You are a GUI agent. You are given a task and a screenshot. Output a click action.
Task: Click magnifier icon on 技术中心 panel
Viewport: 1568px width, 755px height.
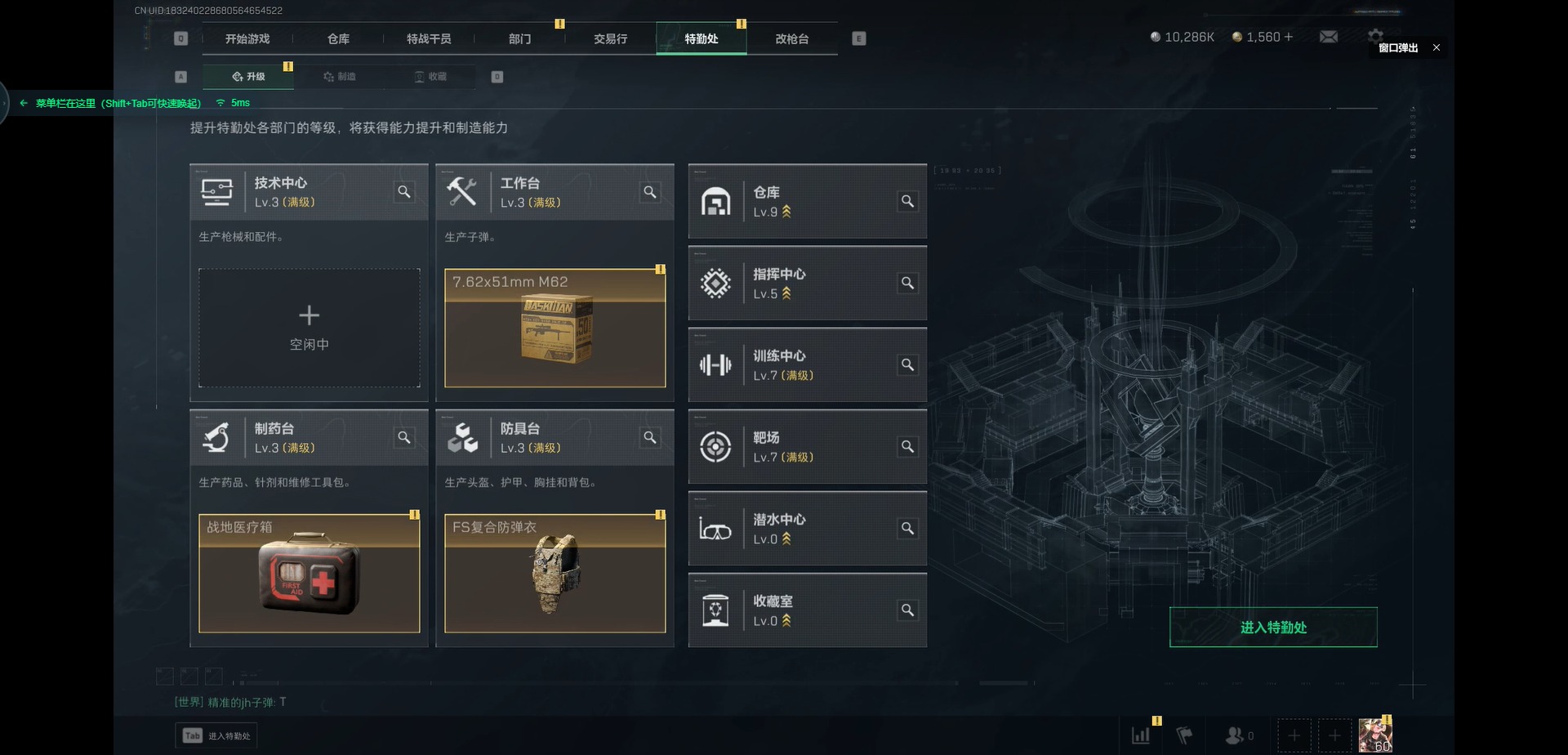(404, 192)
